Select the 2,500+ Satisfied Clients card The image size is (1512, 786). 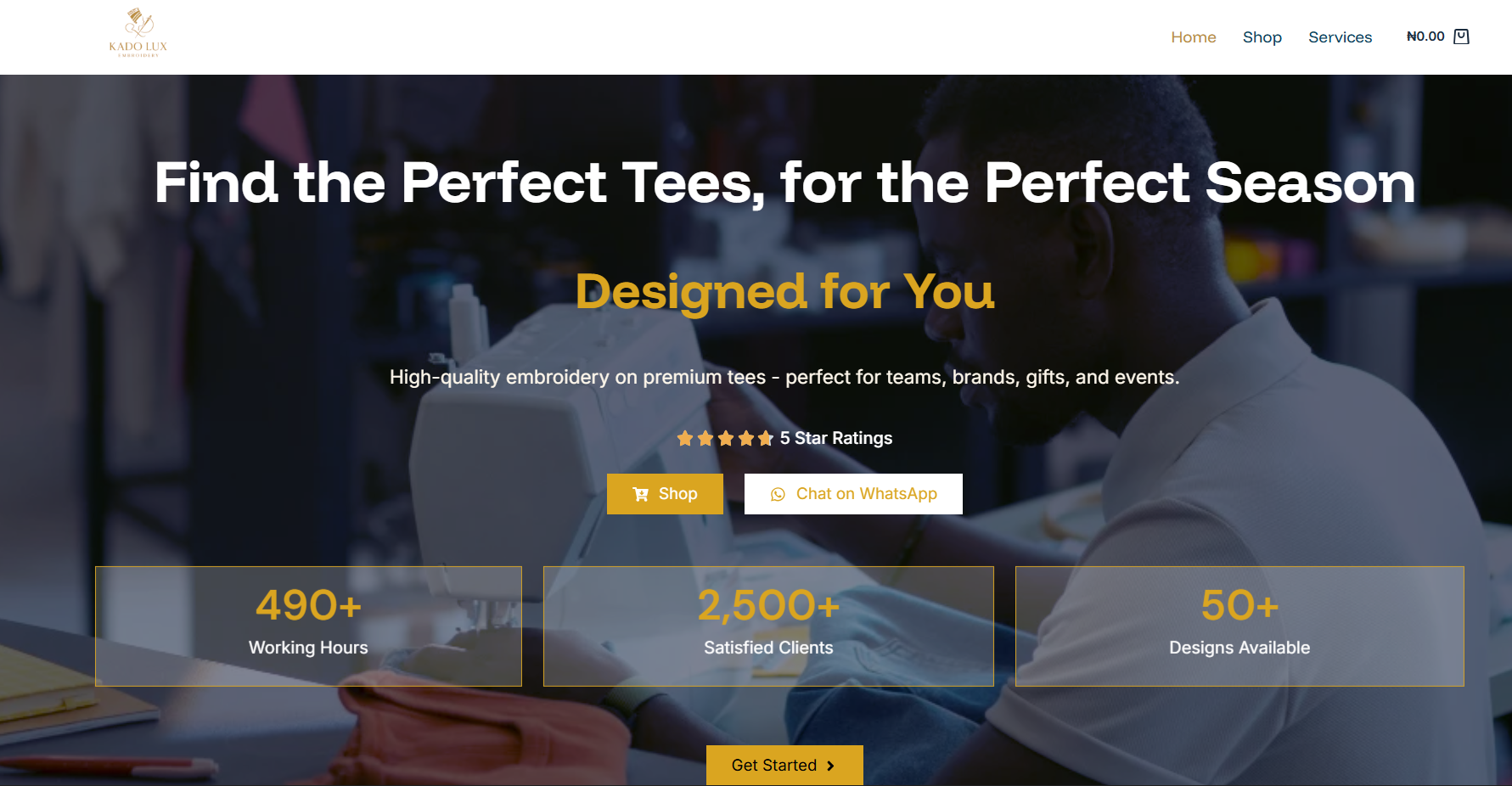pos(768,626)
